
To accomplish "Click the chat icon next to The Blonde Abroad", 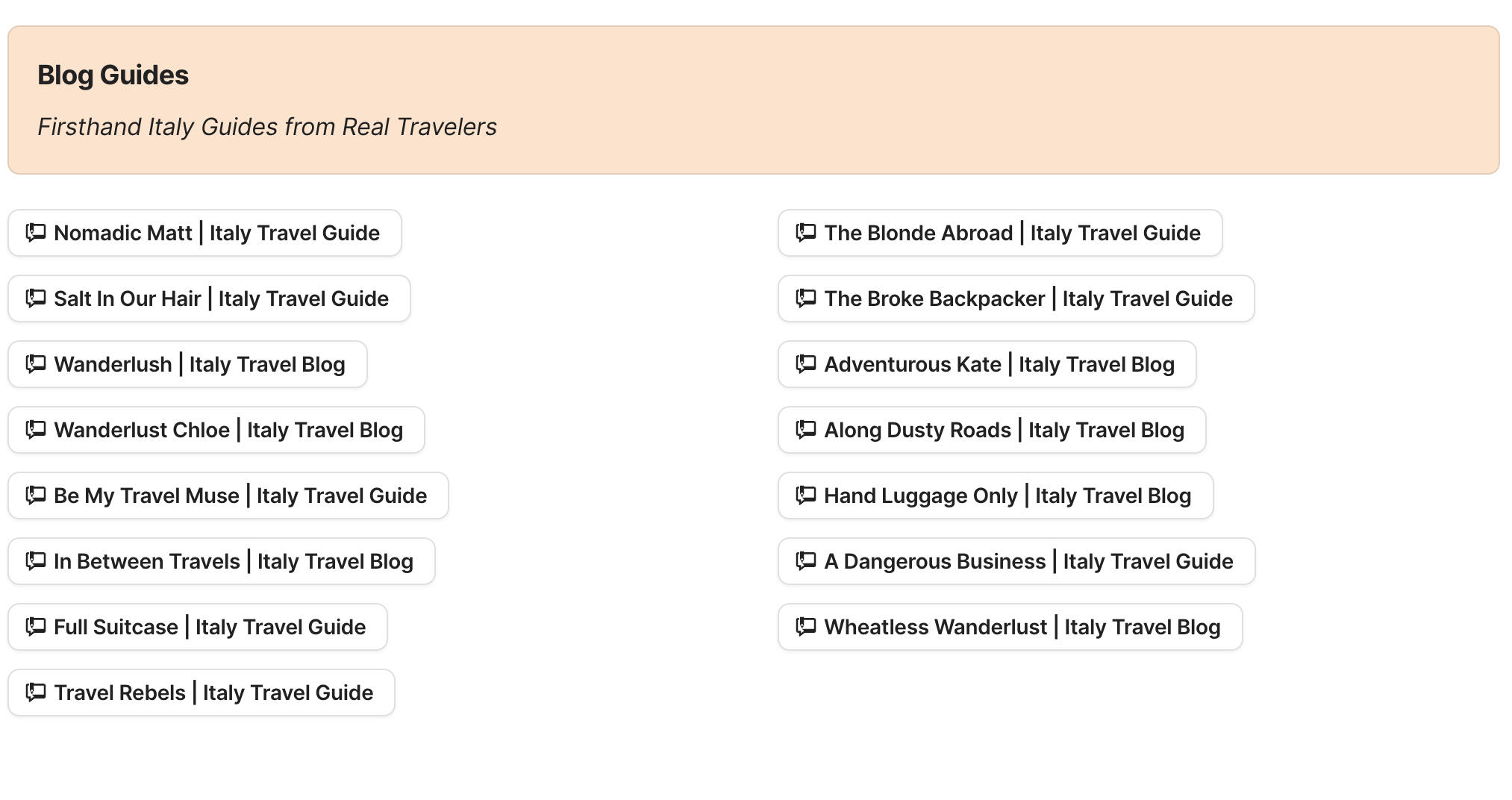I will [x=807, y=233].
